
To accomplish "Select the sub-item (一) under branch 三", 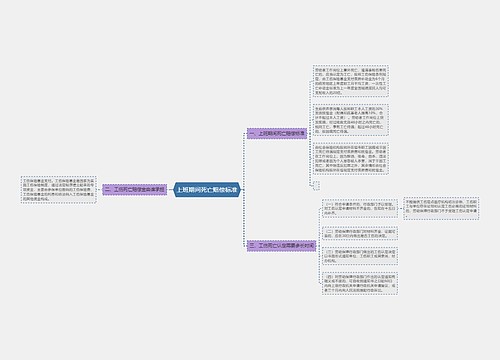I will 360,208.
